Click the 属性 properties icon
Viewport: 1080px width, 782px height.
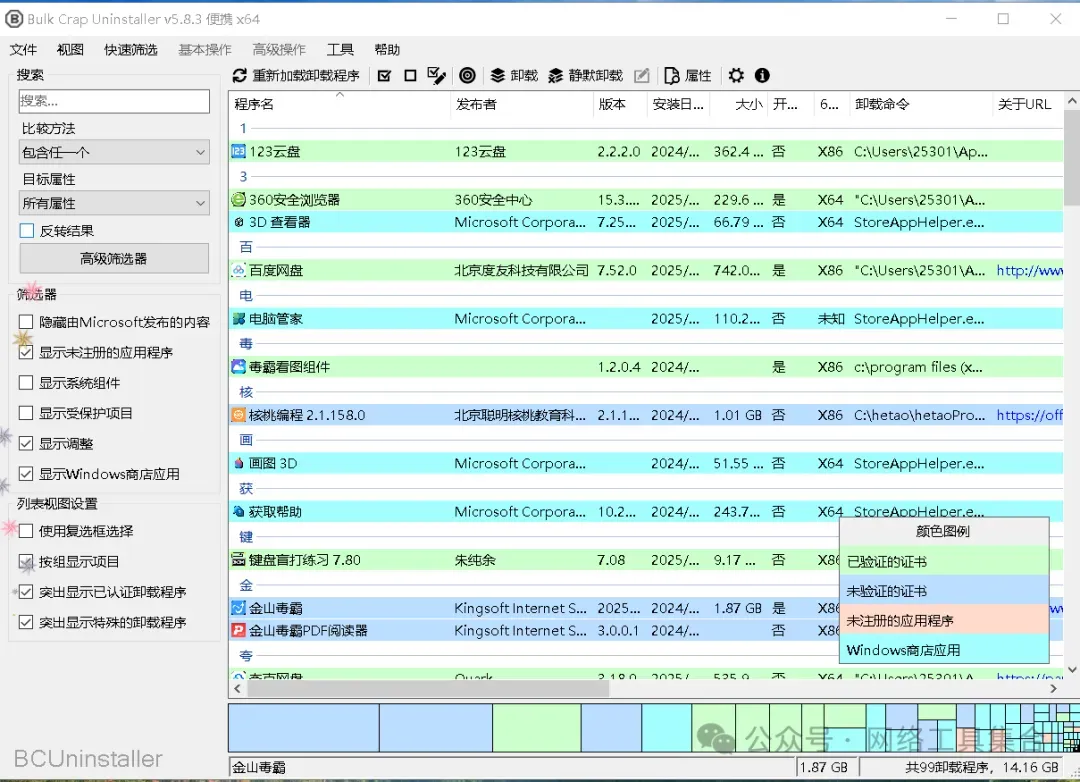[672, 76]
